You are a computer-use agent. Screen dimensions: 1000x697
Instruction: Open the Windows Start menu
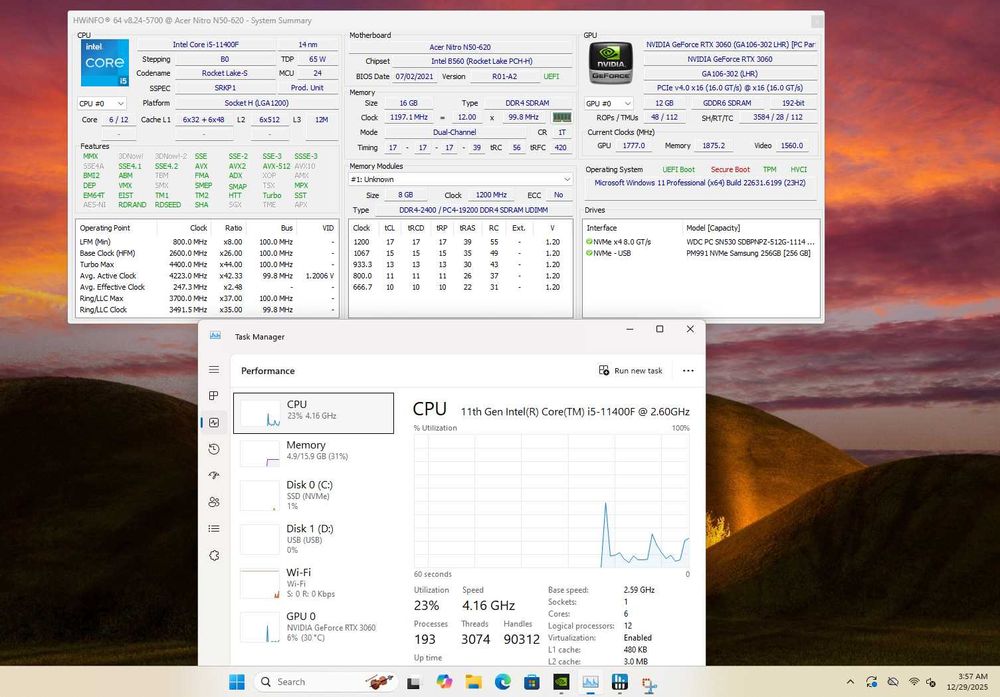[x=237, y=682]
